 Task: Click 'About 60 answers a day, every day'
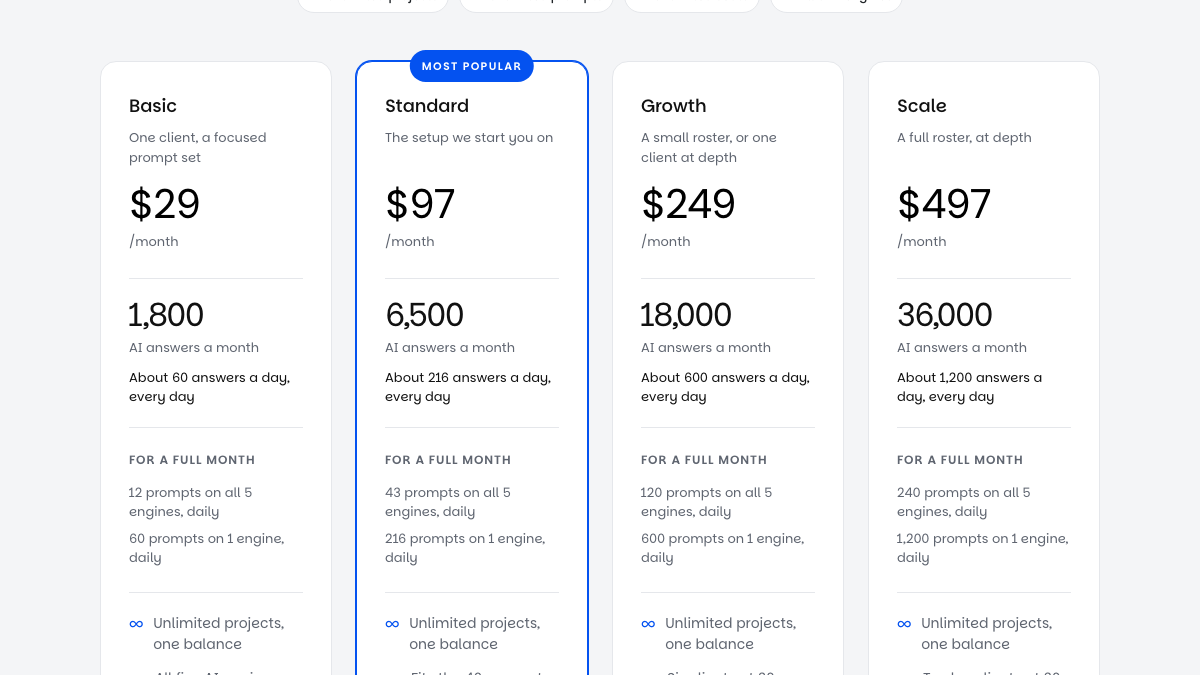pos(210,387)
